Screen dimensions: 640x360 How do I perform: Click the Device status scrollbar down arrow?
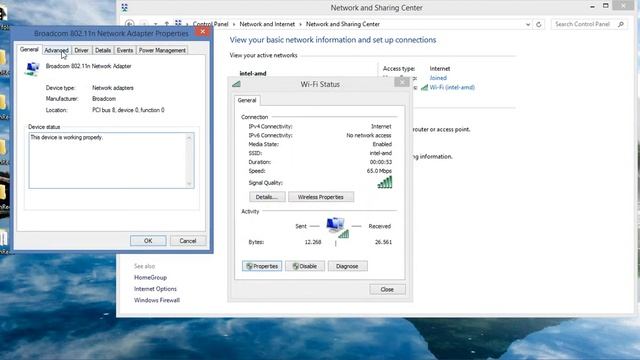[x=189, y=184]
